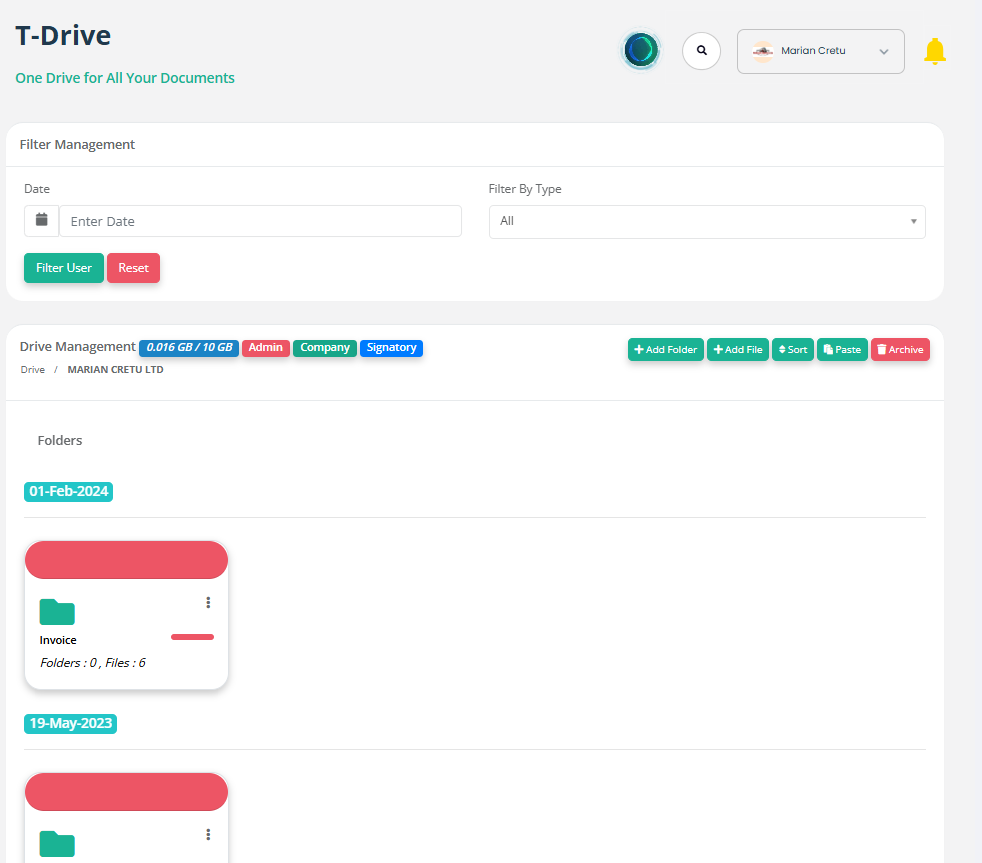Click the Add Folder button
982x863 pixels.
coord(665,350)
